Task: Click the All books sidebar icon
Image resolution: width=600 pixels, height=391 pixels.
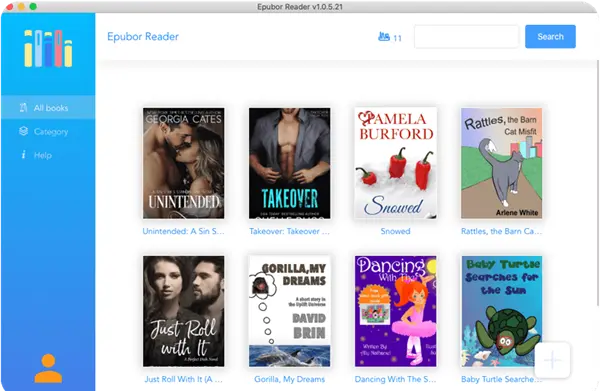Action: [x=23, y=108]
